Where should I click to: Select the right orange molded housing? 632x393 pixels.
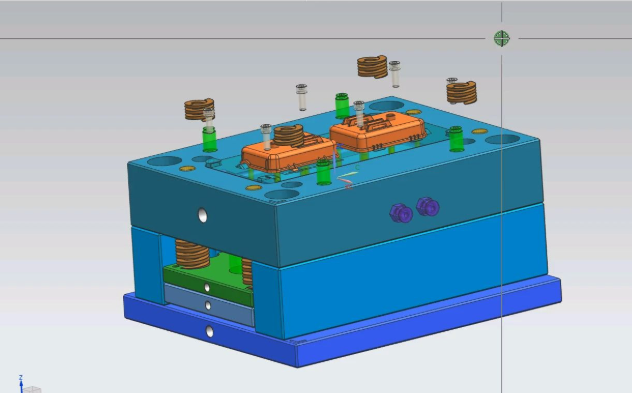click(378, 132)
